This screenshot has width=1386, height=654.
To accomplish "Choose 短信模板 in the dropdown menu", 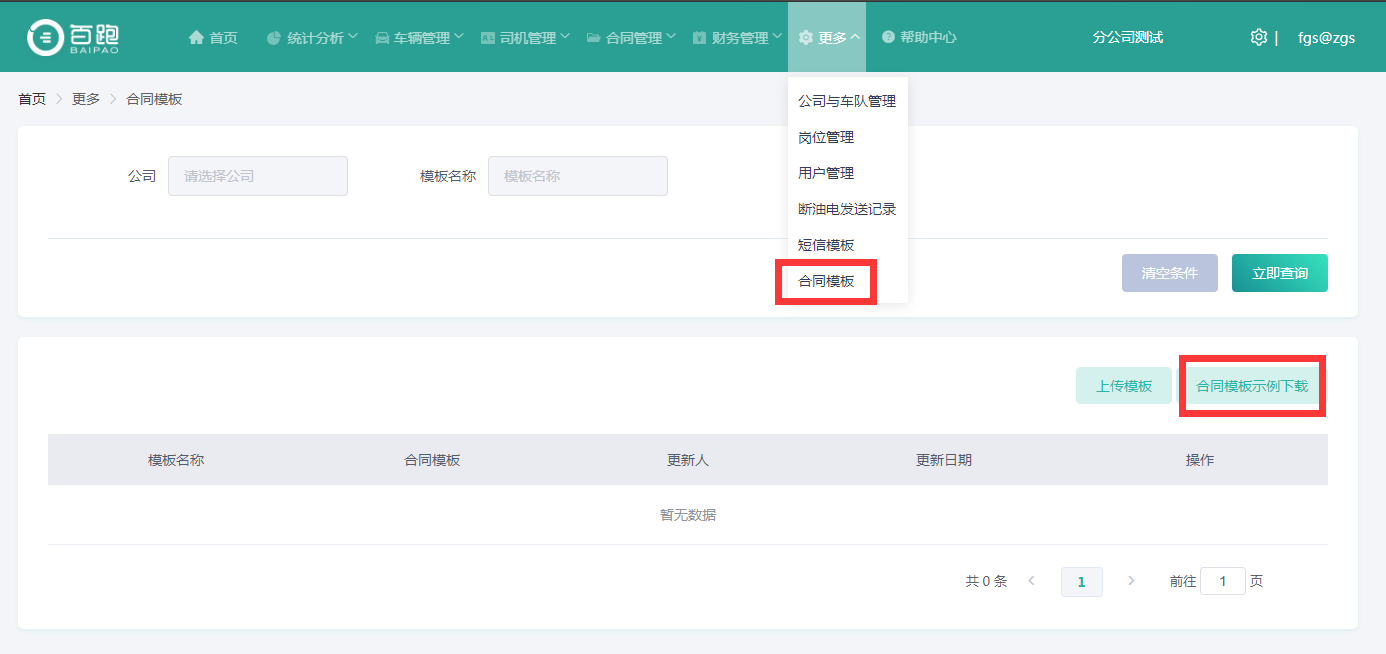I will click(826, 245).
